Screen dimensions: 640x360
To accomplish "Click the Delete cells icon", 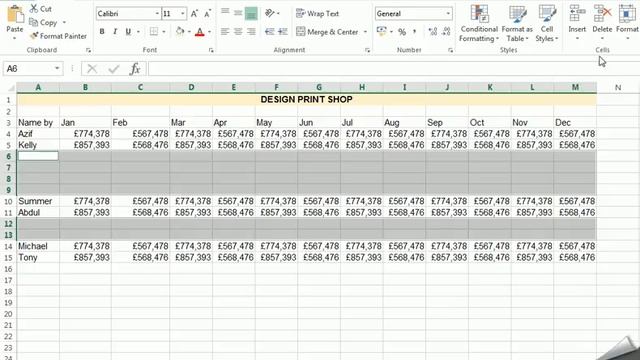I will 602,13.
